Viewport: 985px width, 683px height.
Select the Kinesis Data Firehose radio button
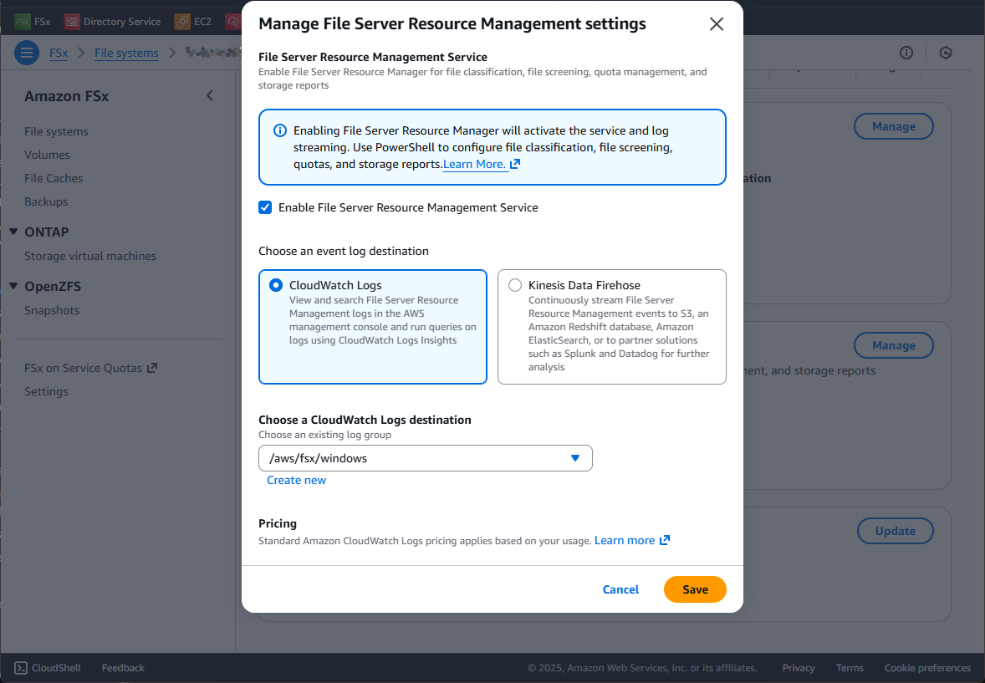[x=514, y=284]
